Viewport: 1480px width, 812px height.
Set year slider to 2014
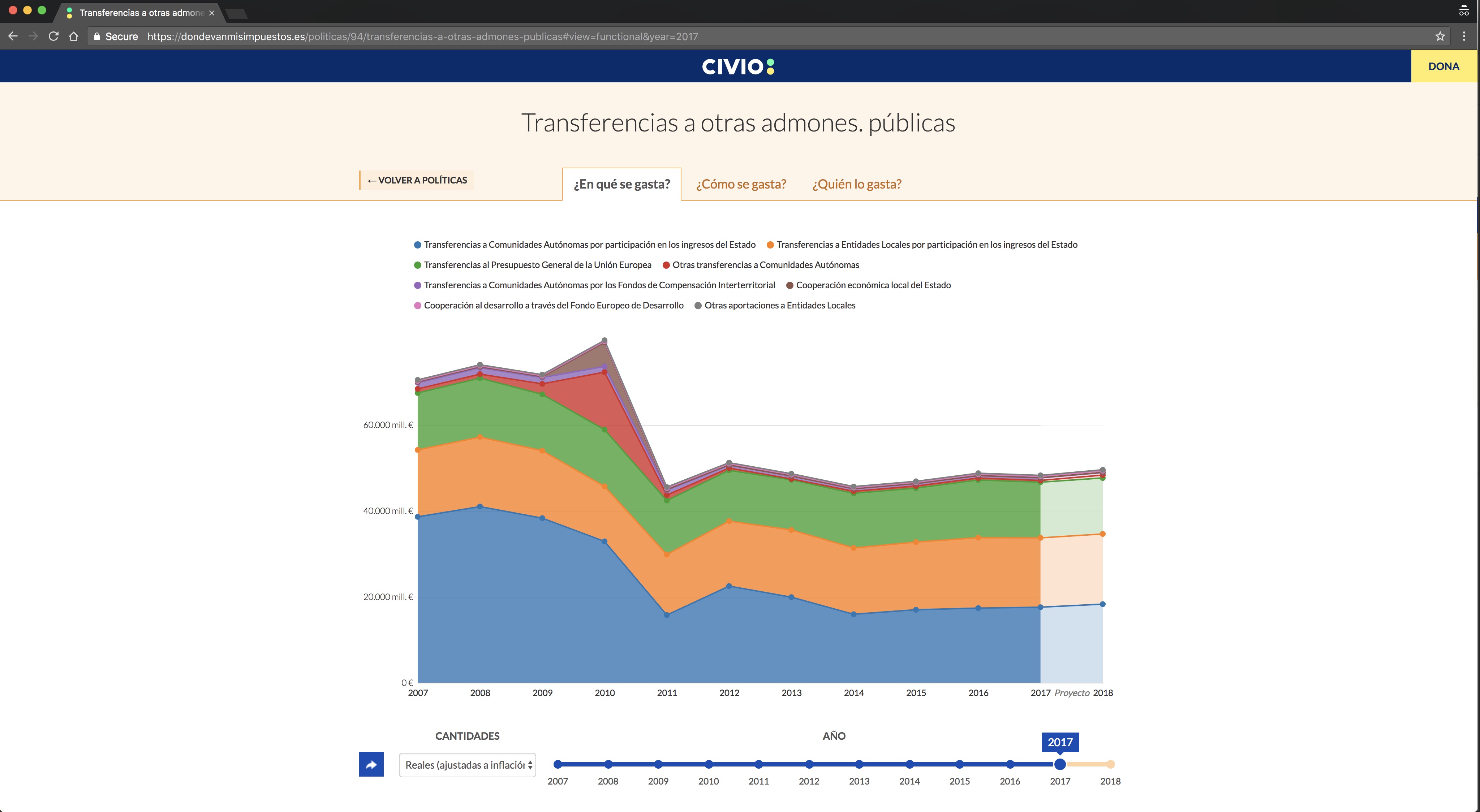(x=909, y=764)
